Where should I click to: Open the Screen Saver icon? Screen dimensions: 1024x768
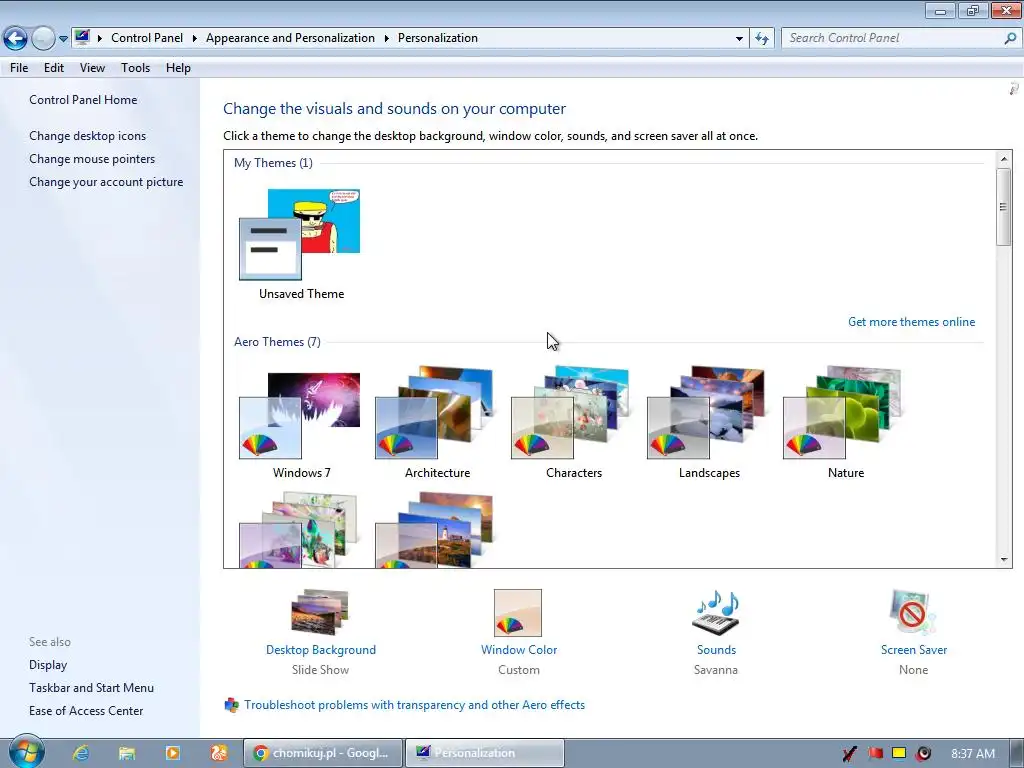(913, 612)
